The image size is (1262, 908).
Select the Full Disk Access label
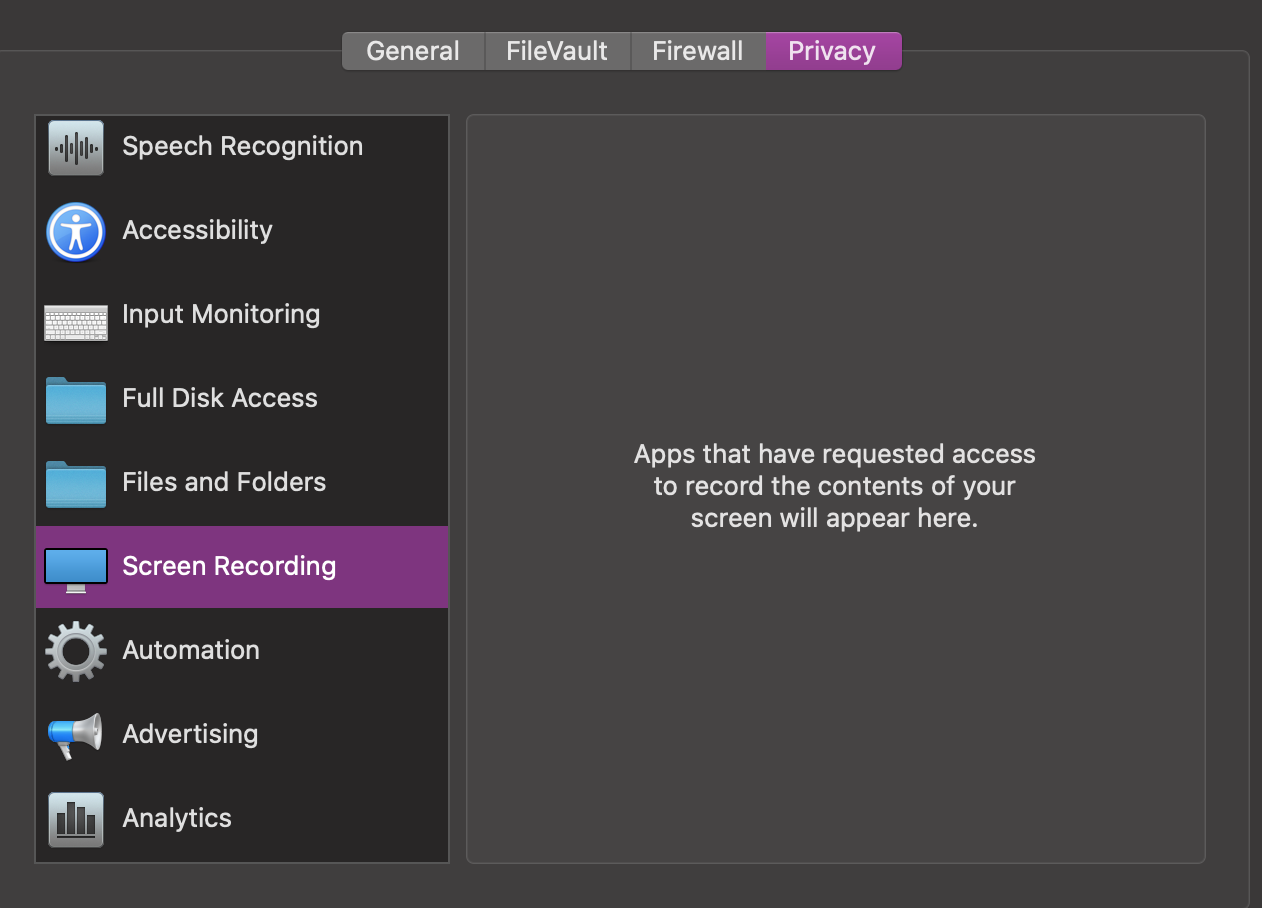coord(220,398)
